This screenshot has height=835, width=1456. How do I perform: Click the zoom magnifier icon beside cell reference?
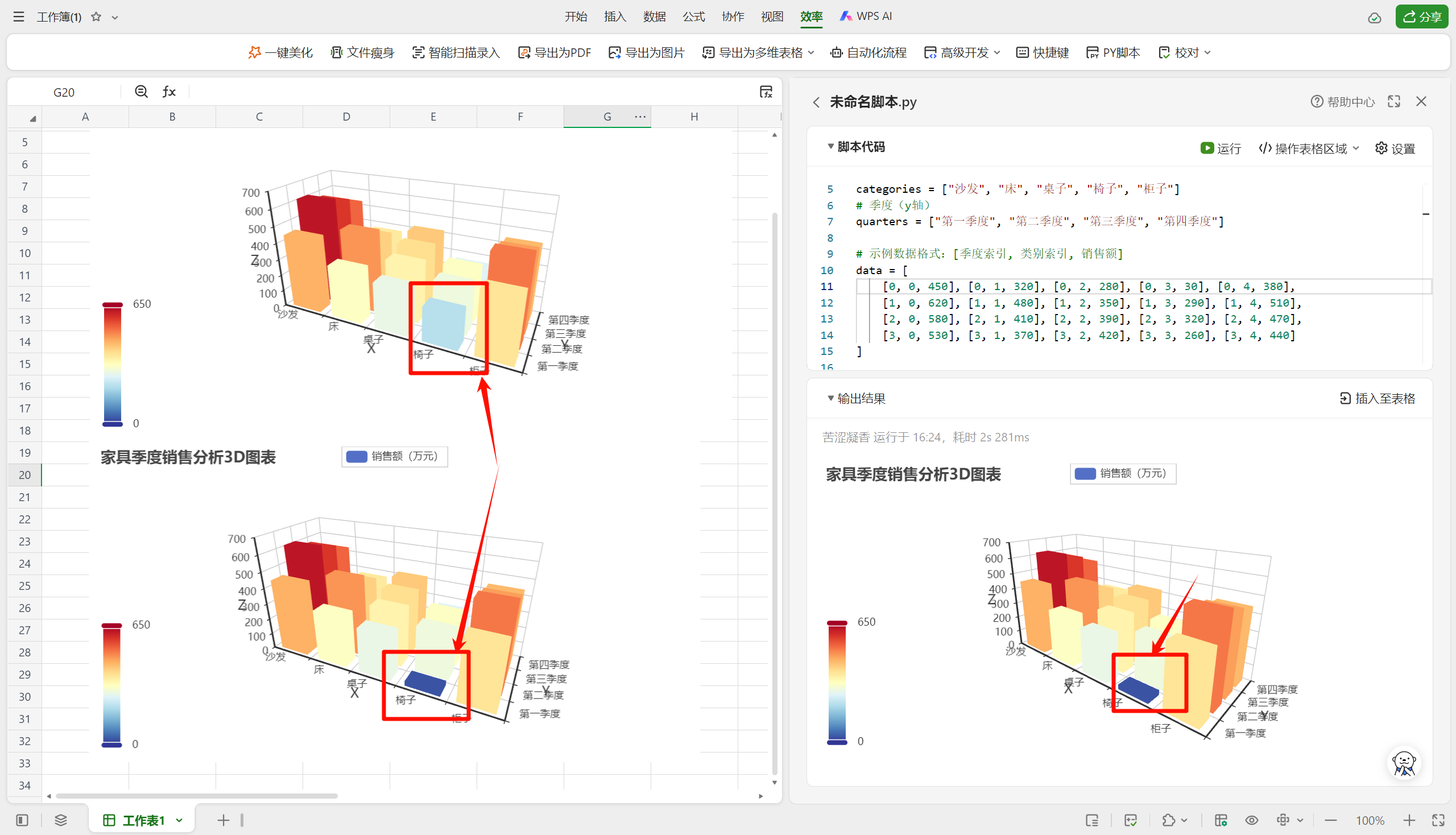tap(141, 92)
